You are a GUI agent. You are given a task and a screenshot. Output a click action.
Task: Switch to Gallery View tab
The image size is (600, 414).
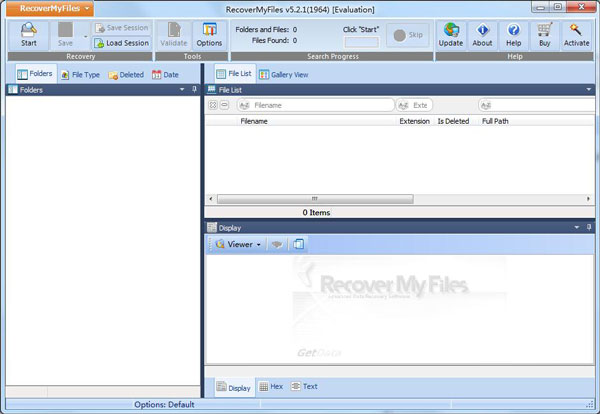284,75
